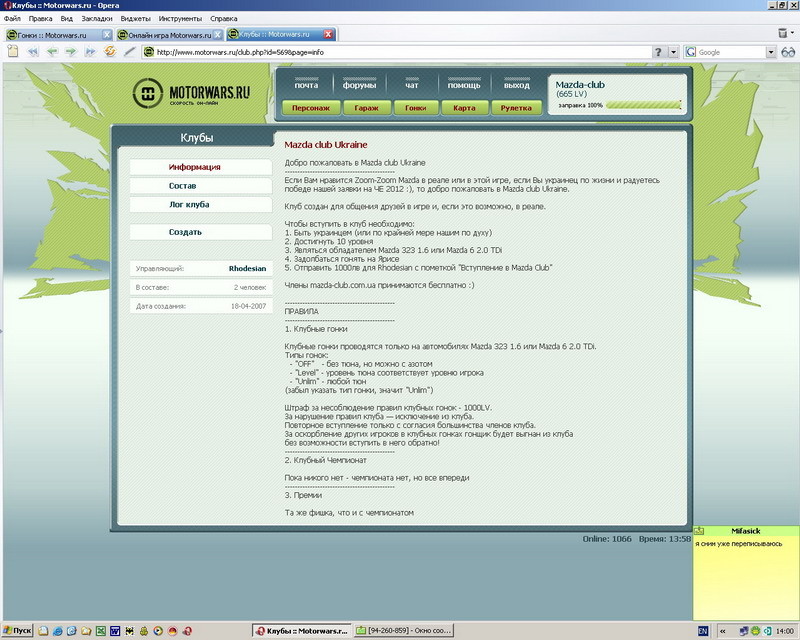This screenshot has width=800, height=640.
Task: Click the Google search engine icon
Action: [x=691, y=52]
